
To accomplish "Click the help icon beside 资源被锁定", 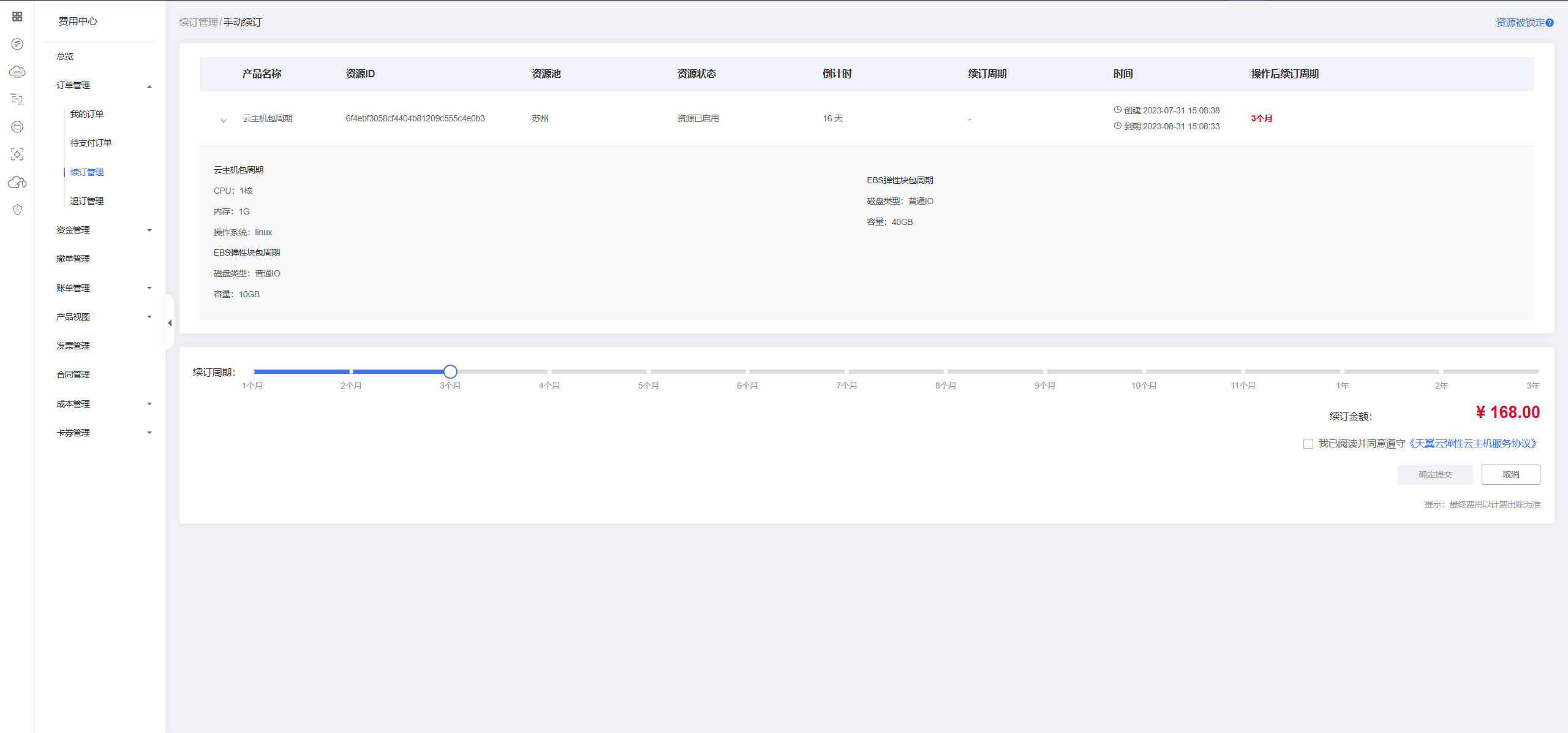I will coord(1550,23).
